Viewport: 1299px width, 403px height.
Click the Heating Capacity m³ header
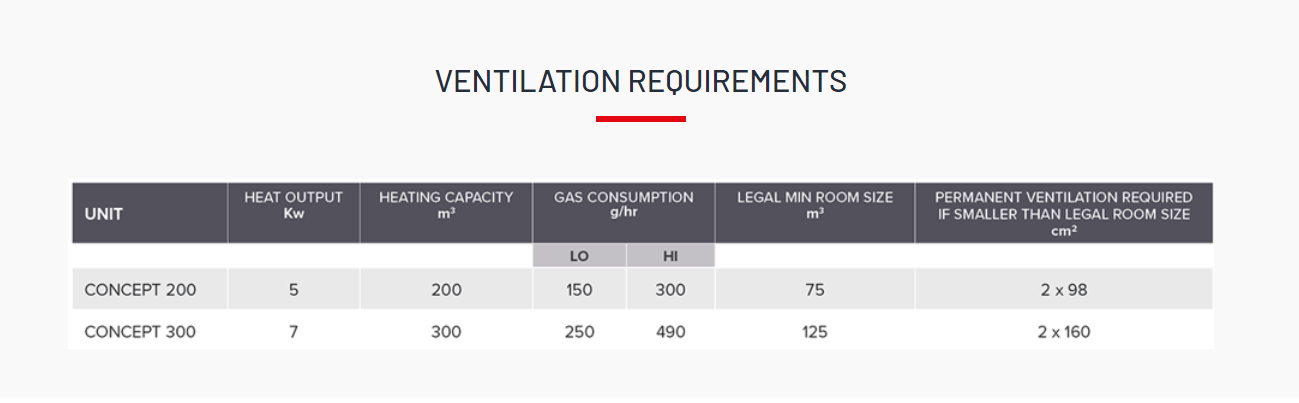(446, 205)
